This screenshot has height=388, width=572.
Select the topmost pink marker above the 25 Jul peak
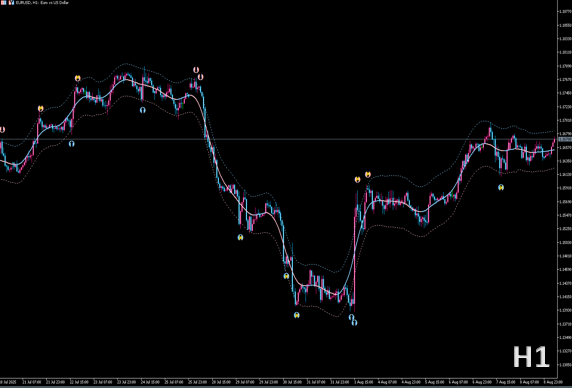(196, 70)
